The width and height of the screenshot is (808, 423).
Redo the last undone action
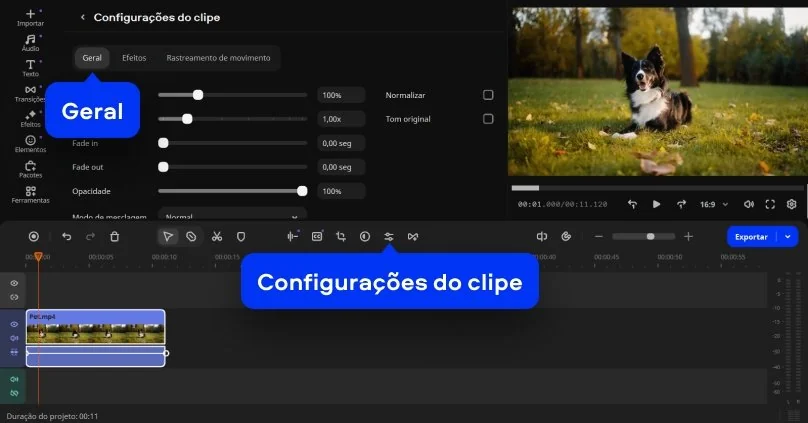pos(90,236)
